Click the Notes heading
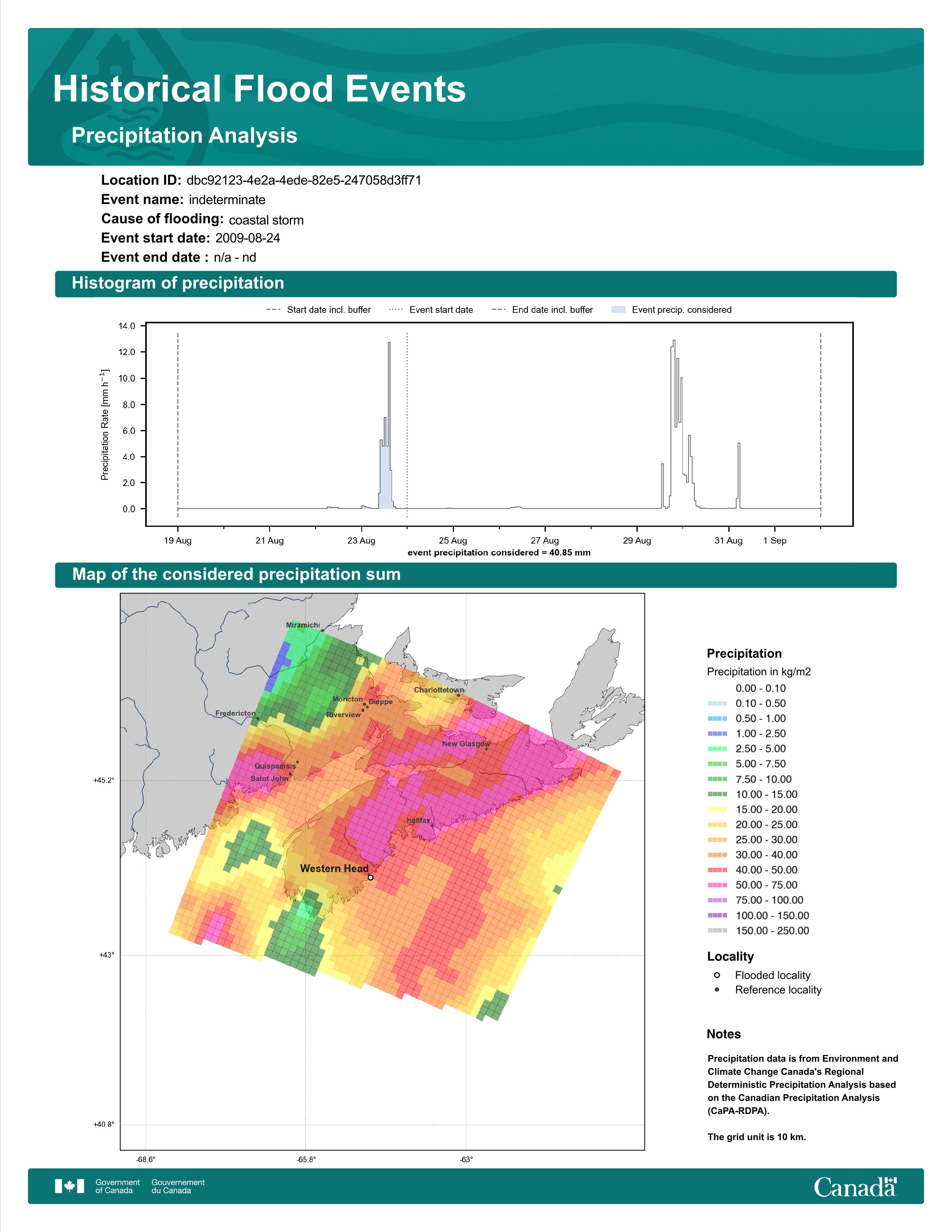 pos(724,1034)
